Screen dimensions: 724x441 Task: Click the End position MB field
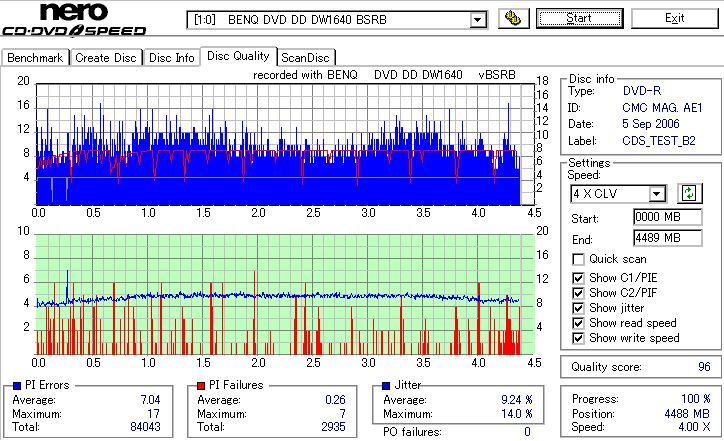point(668,238)
